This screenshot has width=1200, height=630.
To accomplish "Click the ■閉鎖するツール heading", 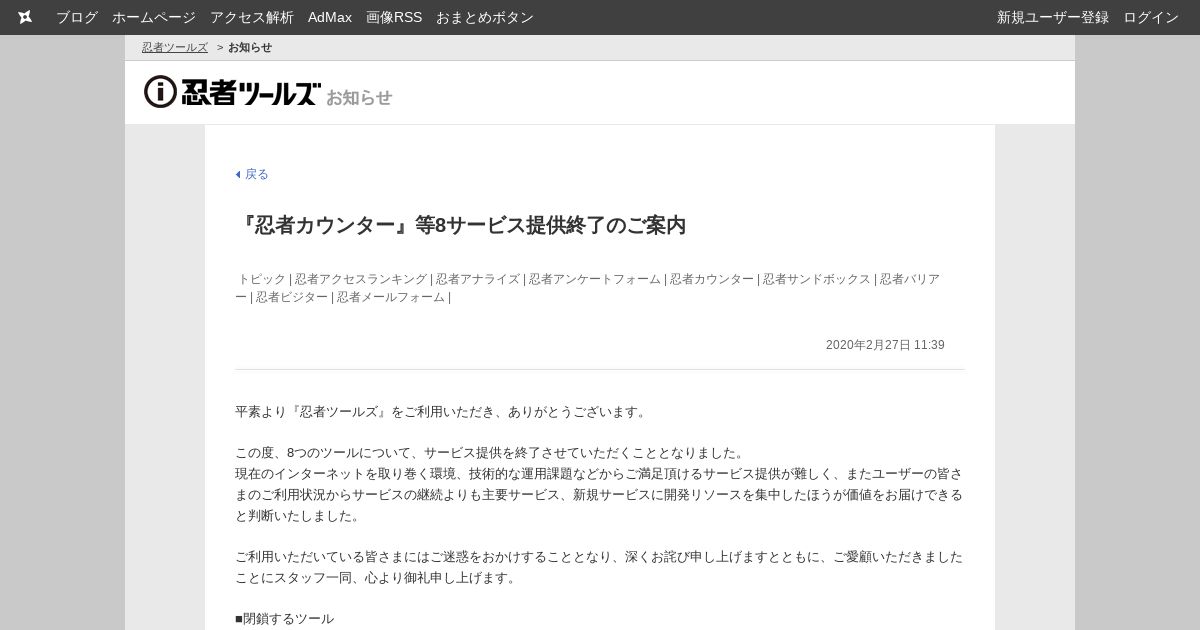I will 285,619.
